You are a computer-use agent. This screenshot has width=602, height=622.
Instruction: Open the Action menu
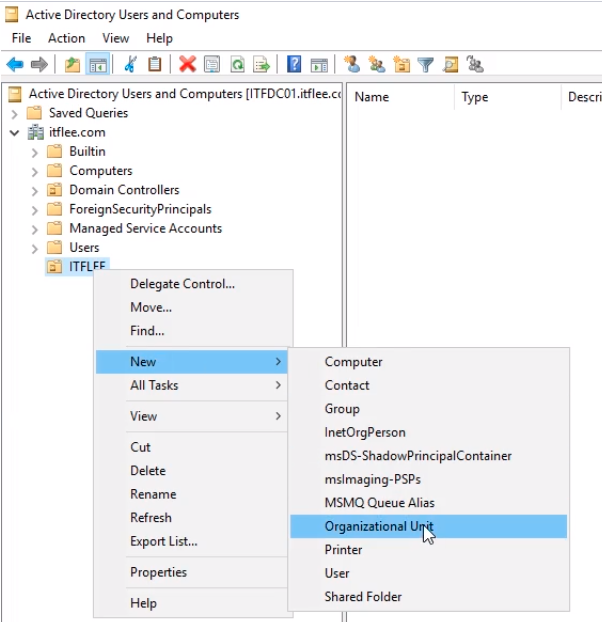[x=66, y=38]
